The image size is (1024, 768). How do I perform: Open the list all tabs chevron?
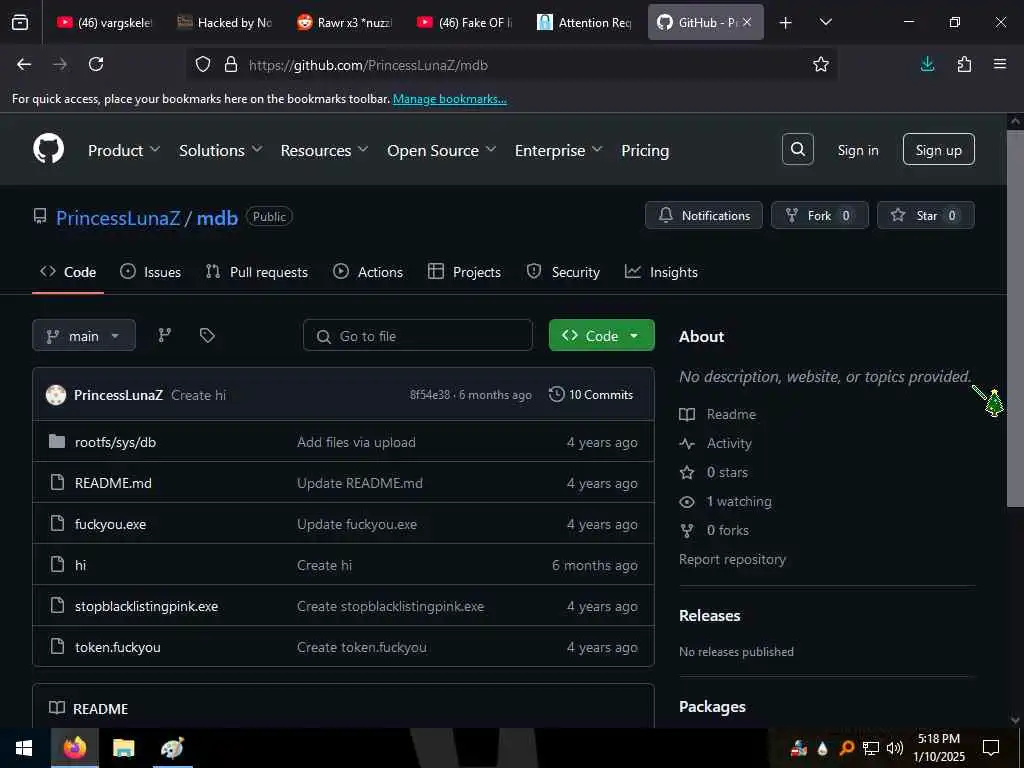click(x=825, y=22)
